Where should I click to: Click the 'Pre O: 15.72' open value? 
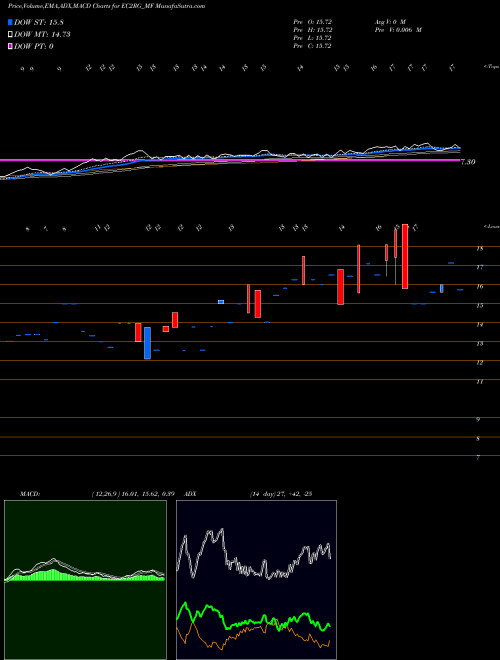[312, 21]
